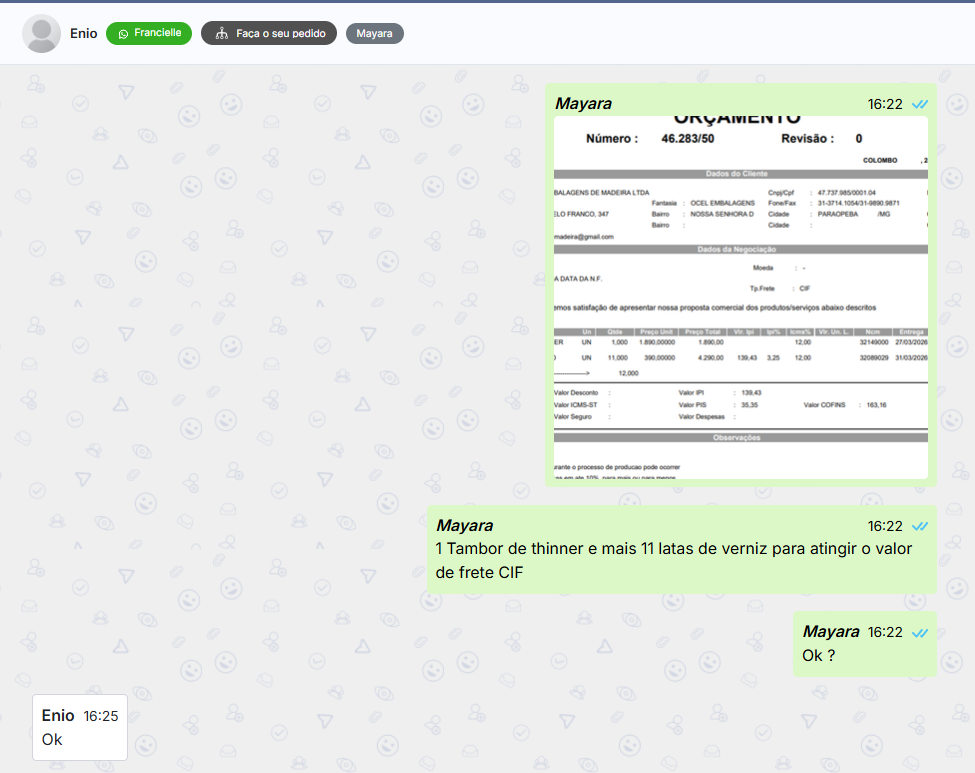Click read-receipt checkmarks on the "Ok ?" message
The height and width of the screenshot is (773, 975).
[920, 632]
